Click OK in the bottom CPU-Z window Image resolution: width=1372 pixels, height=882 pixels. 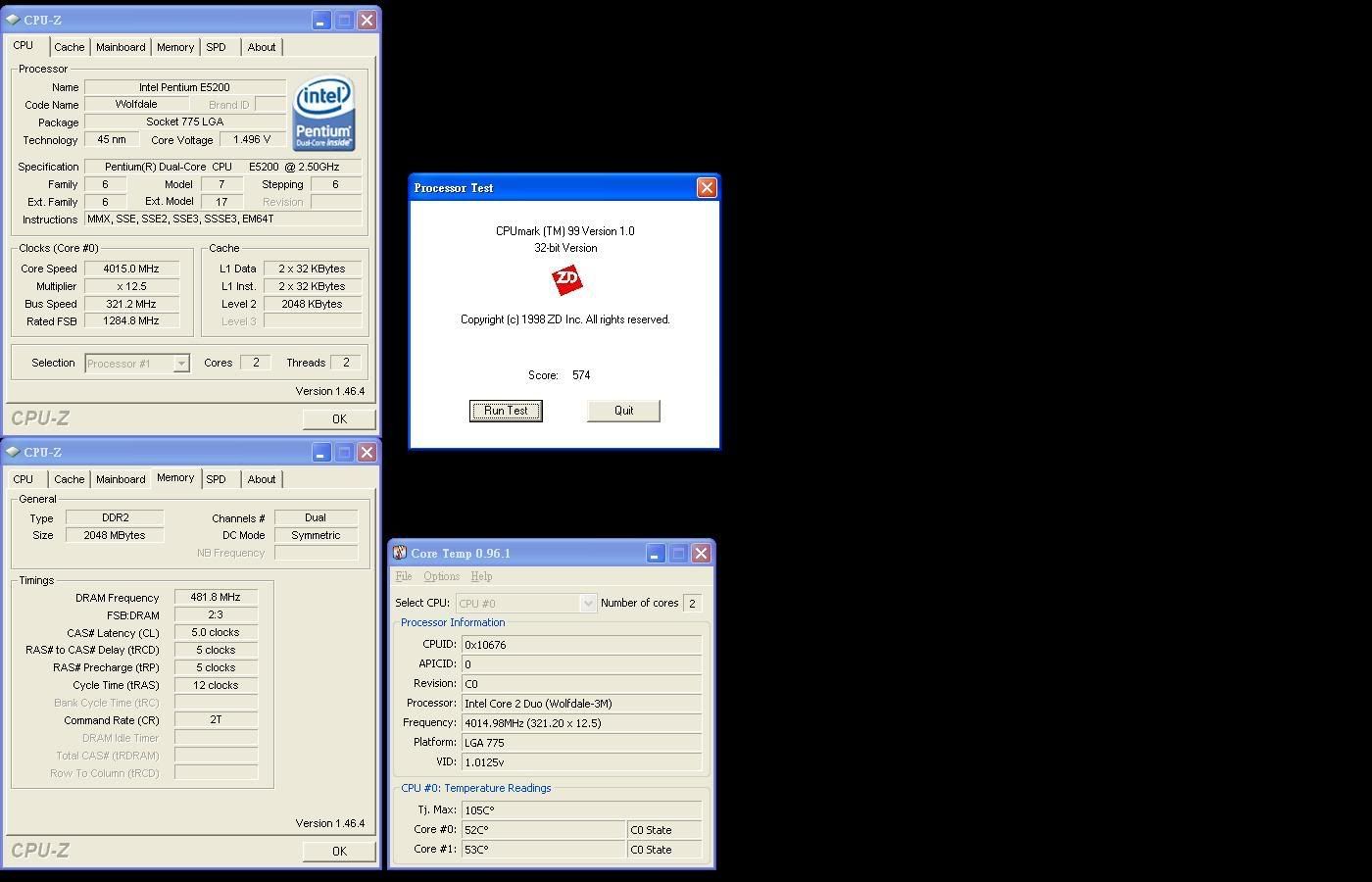[339, 851]
